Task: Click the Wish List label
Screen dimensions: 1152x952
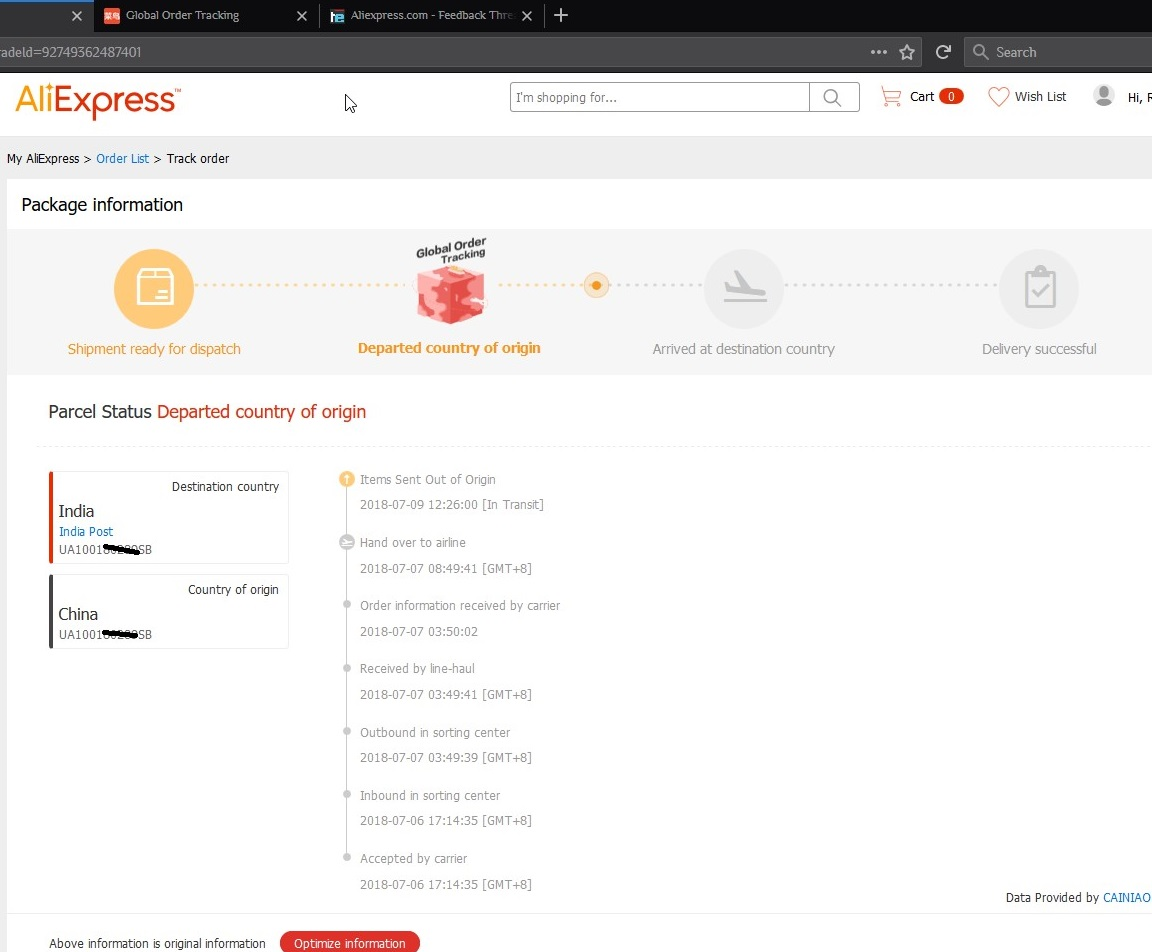Action: coord(1040,97)
